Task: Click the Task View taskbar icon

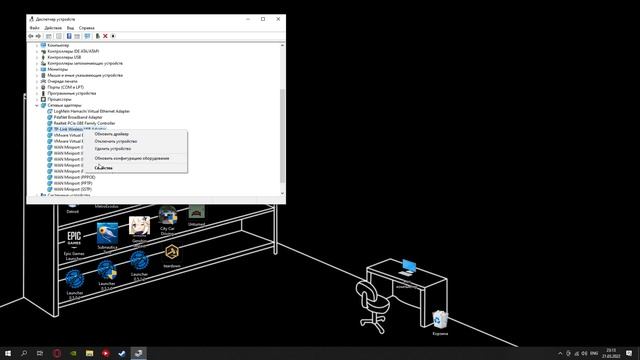Action: click(x=40, y=353)
